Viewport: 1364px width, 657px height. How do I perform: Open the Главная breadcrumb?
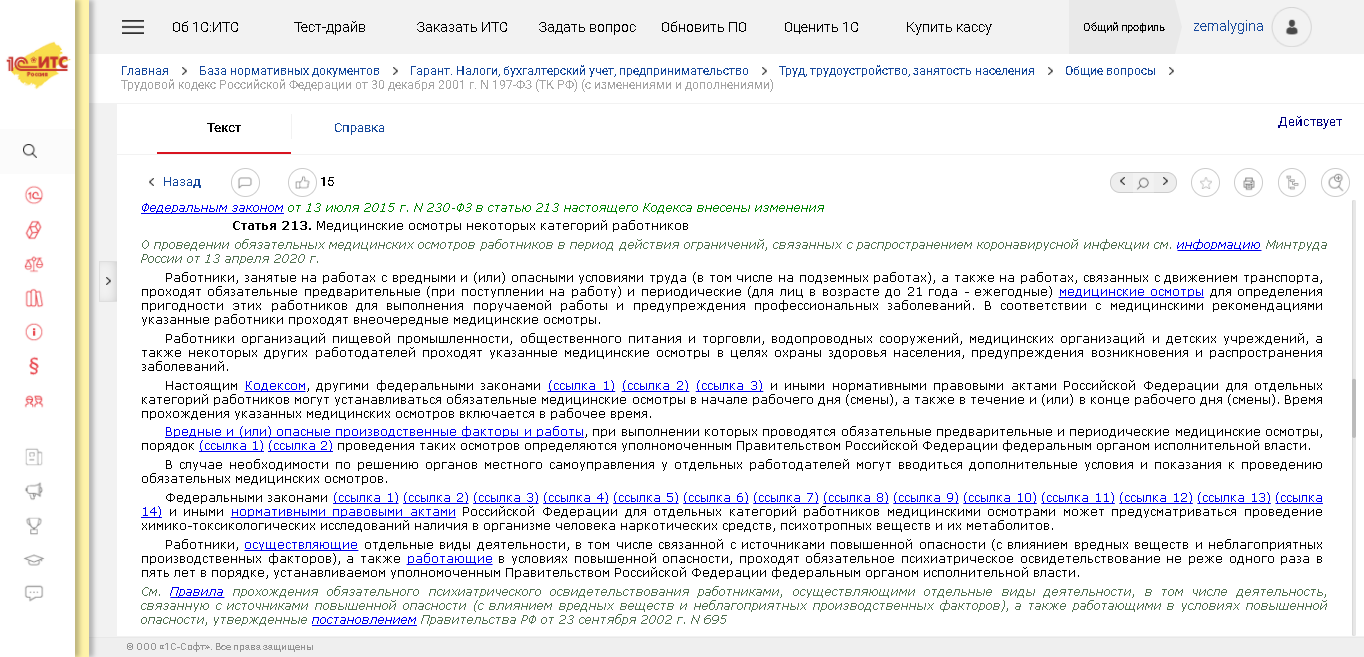click(145, 71)
